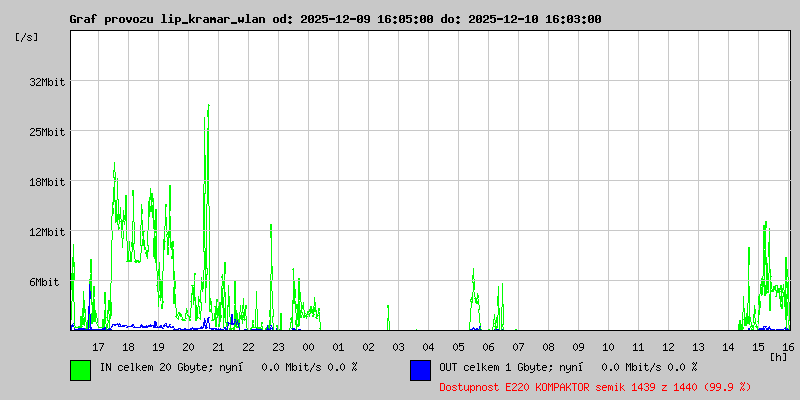Click the tallest green traffic peak near 28Mbit
Image resolution: width=800 pixels, height=400 pixels.
coord(208,106)
